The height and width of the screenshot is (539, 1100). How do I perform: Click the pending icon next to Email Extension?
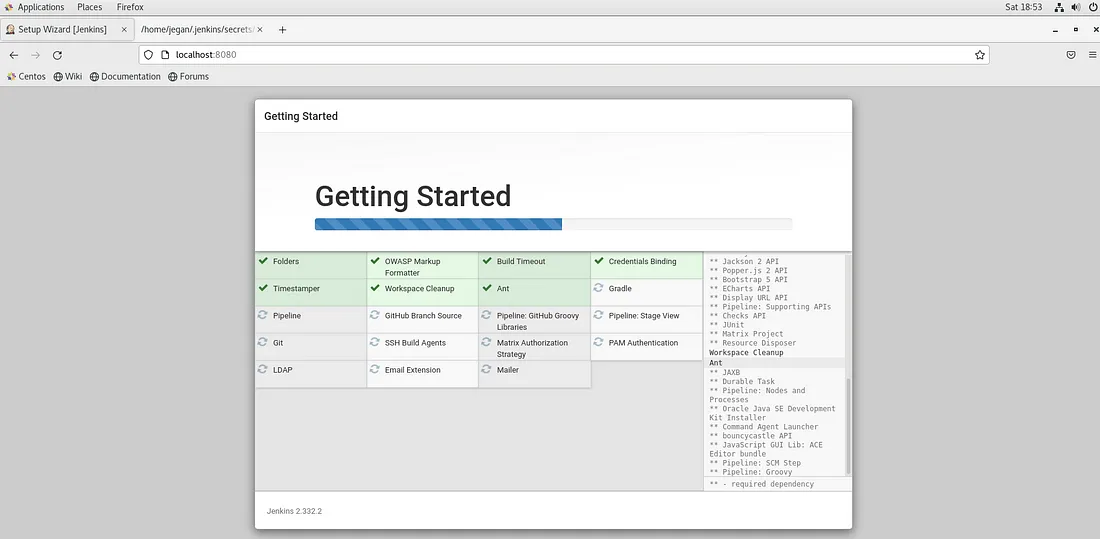coord(375,369)
